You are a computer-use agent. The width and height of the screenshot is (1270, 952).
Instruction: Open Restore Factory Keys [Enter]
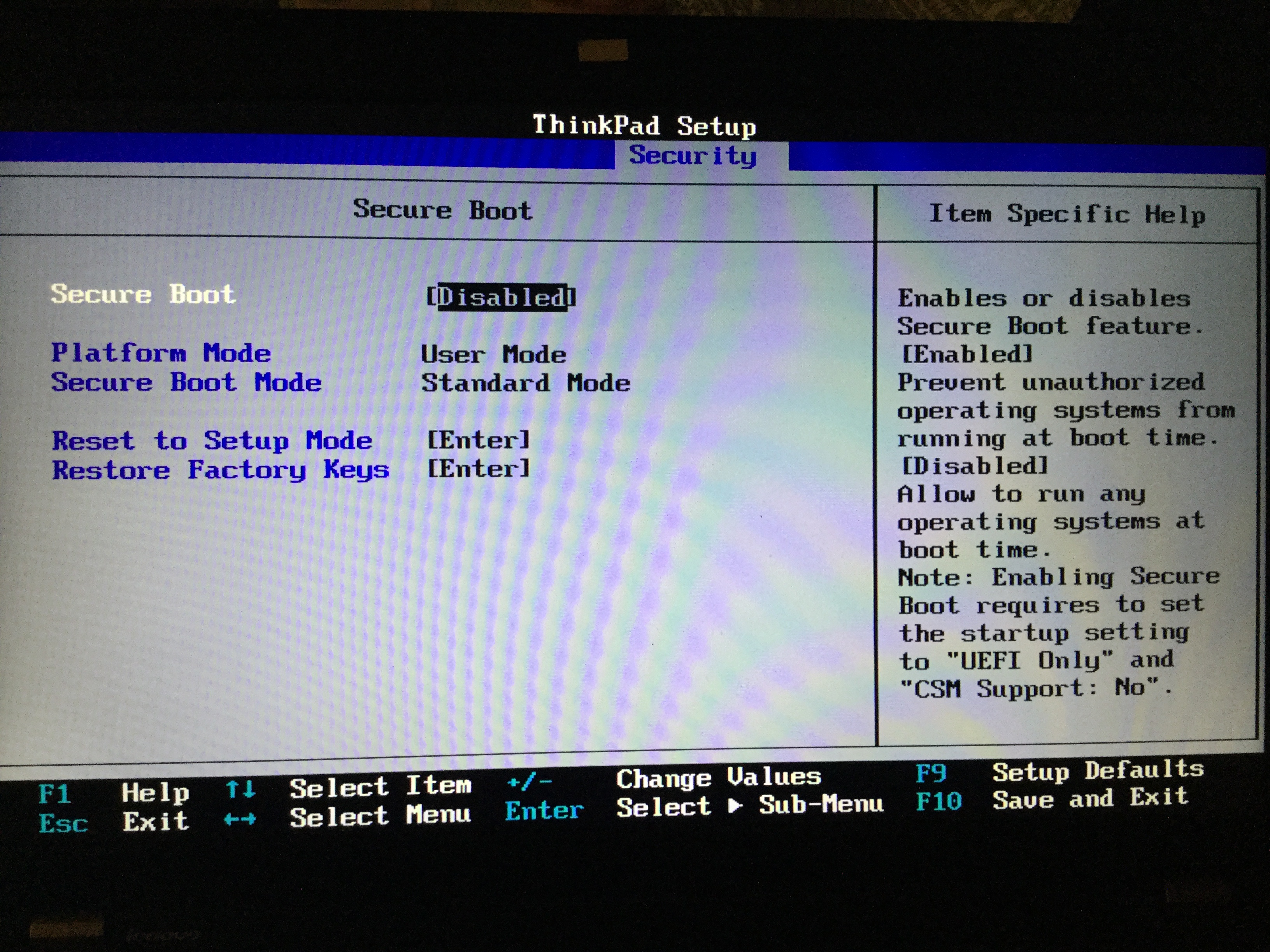tap(478, 469)
